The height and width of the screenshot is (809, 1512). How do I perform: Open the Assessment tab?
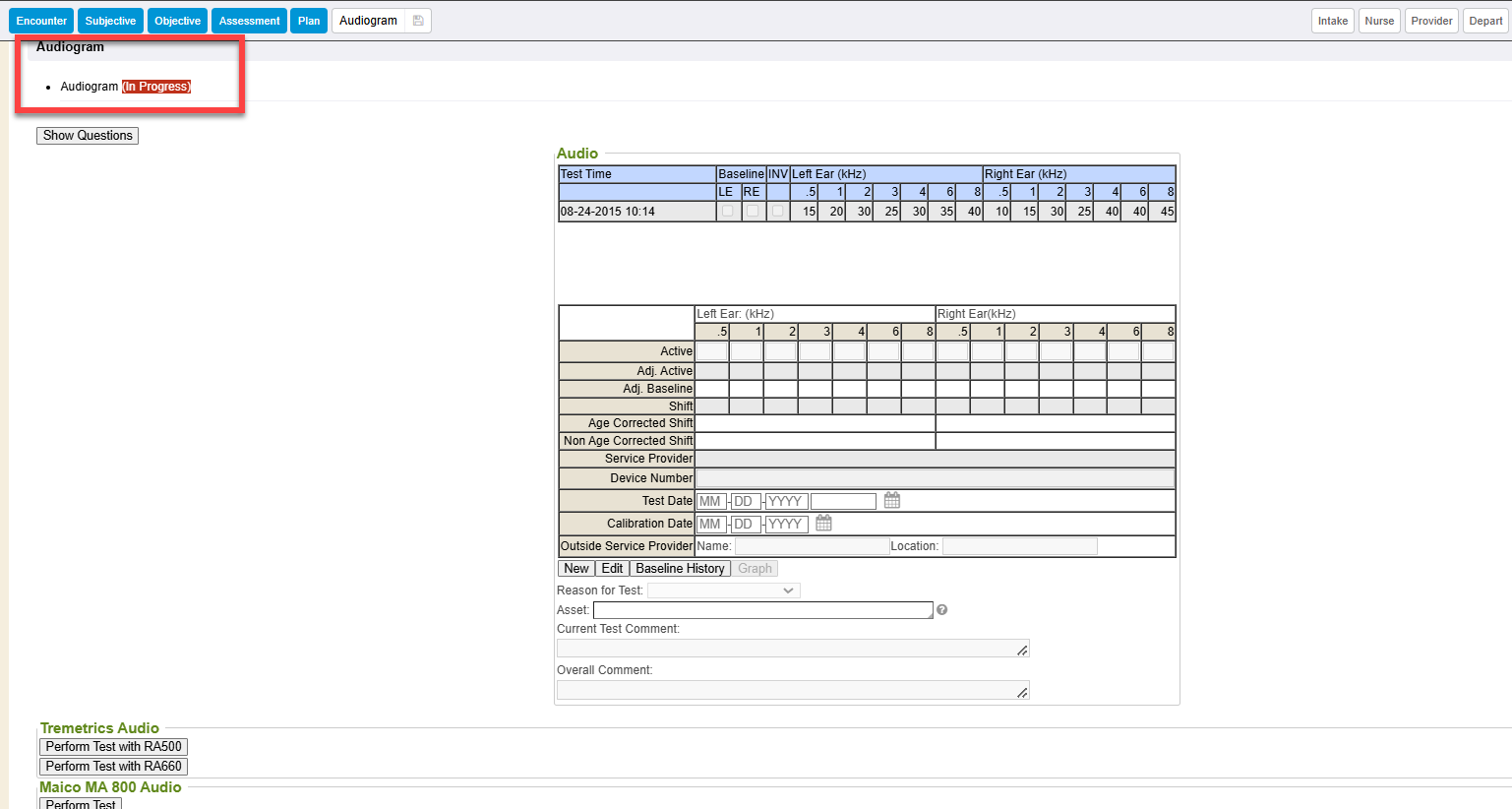point(249,21)
